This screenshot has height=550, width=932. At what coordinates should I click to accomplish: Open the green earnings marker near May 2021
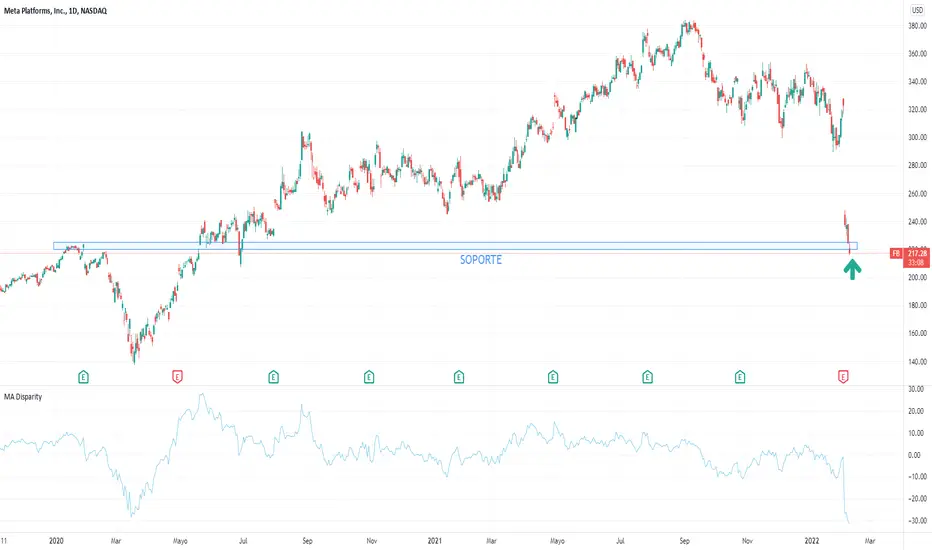pos(553,376)
